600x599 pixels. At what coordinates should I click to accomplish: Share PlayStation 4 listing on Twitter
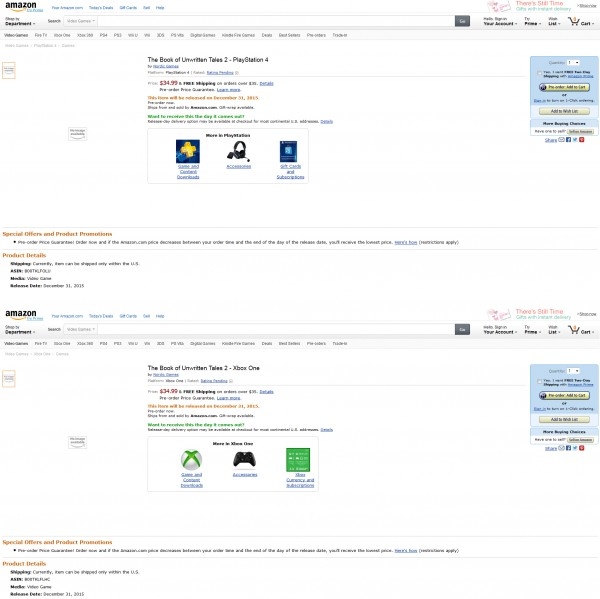click(574, 140)
